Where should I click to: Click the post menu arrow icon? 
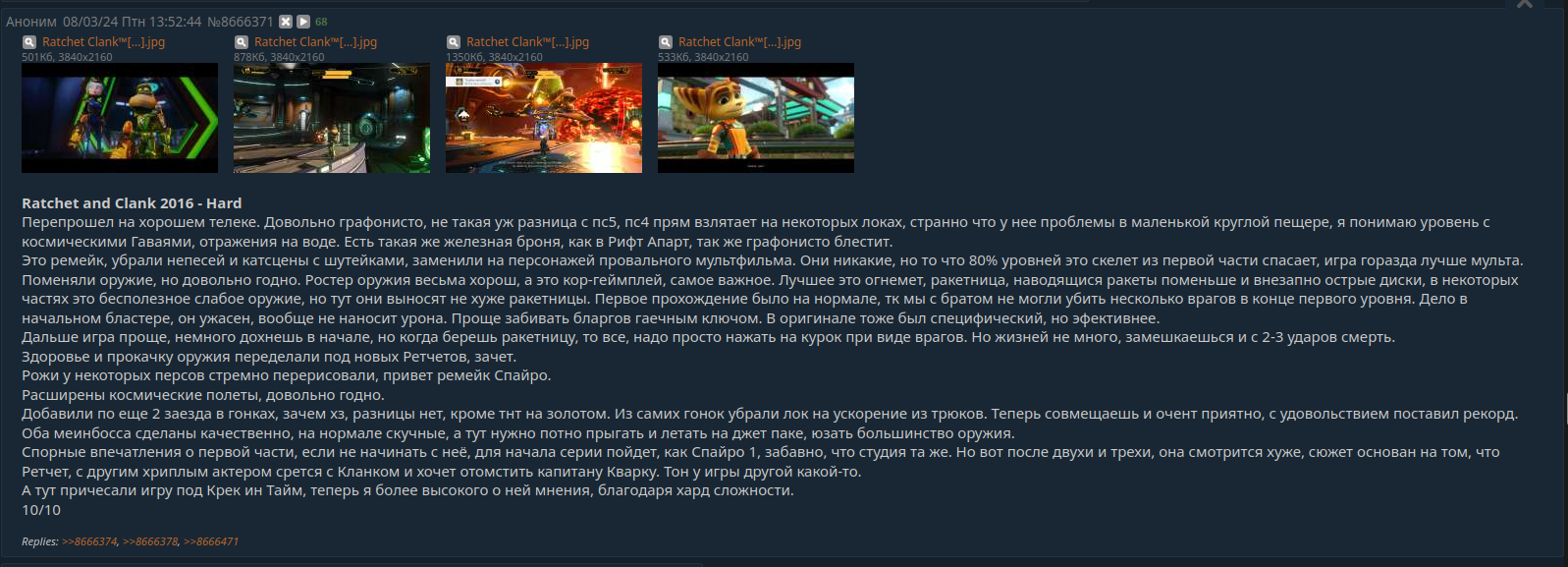[303, 22]
